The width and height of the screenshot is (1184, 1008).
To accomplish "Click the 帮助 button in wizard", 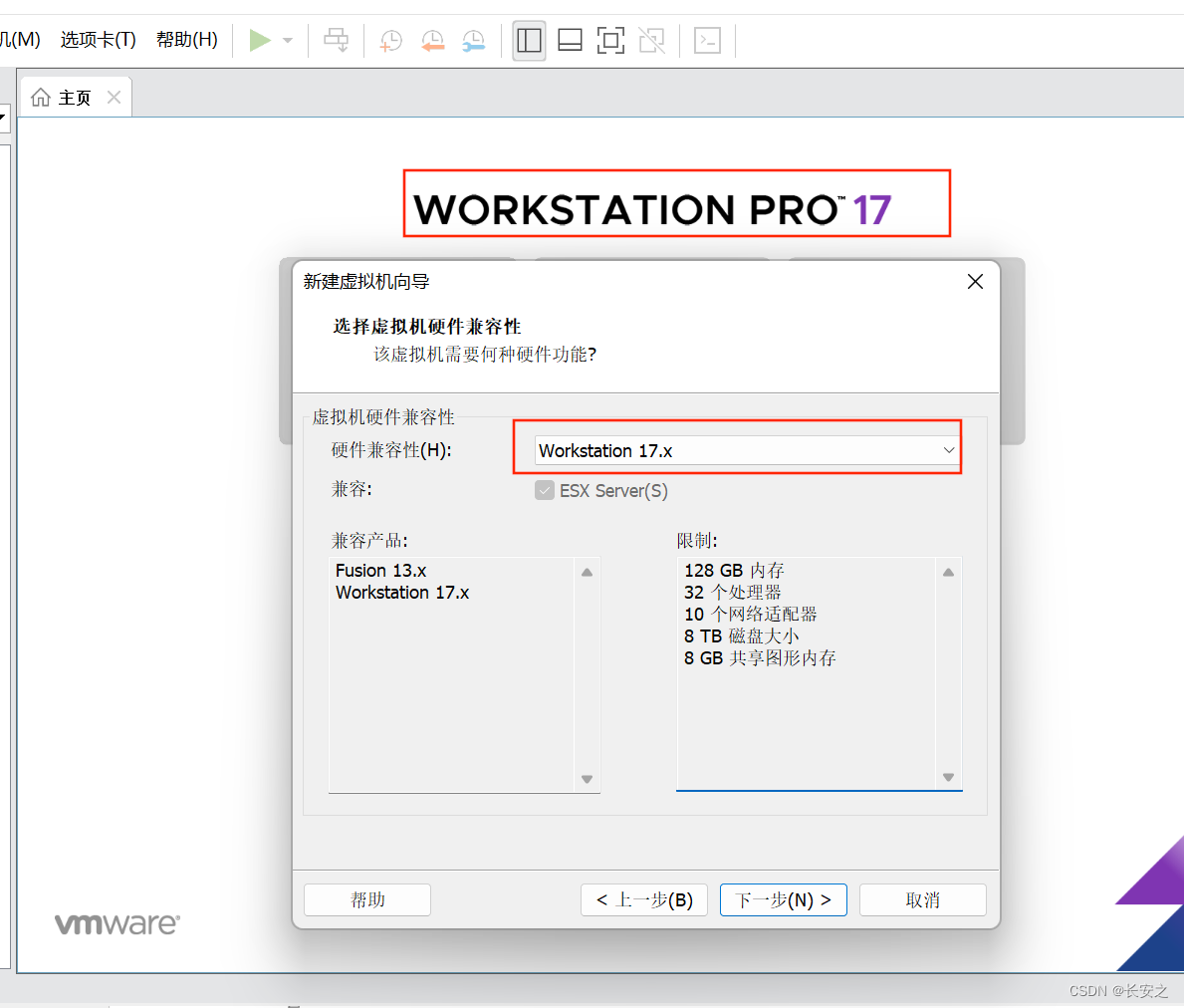I will [x=367, y=900].
